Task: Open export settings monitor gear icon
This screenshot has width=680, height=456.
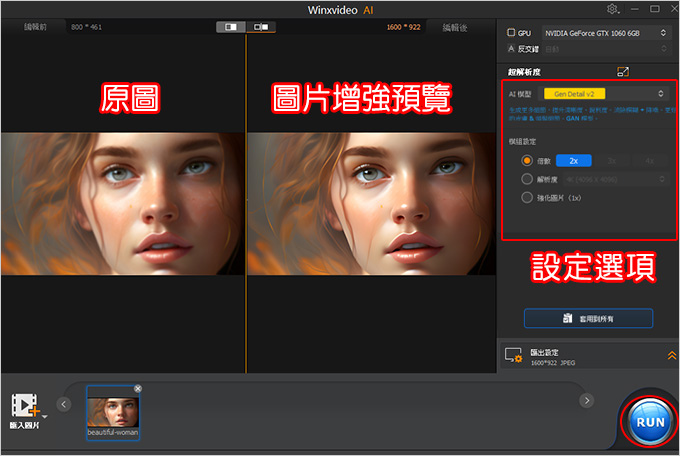Action: pyautogui.click(x=513, y=355)
